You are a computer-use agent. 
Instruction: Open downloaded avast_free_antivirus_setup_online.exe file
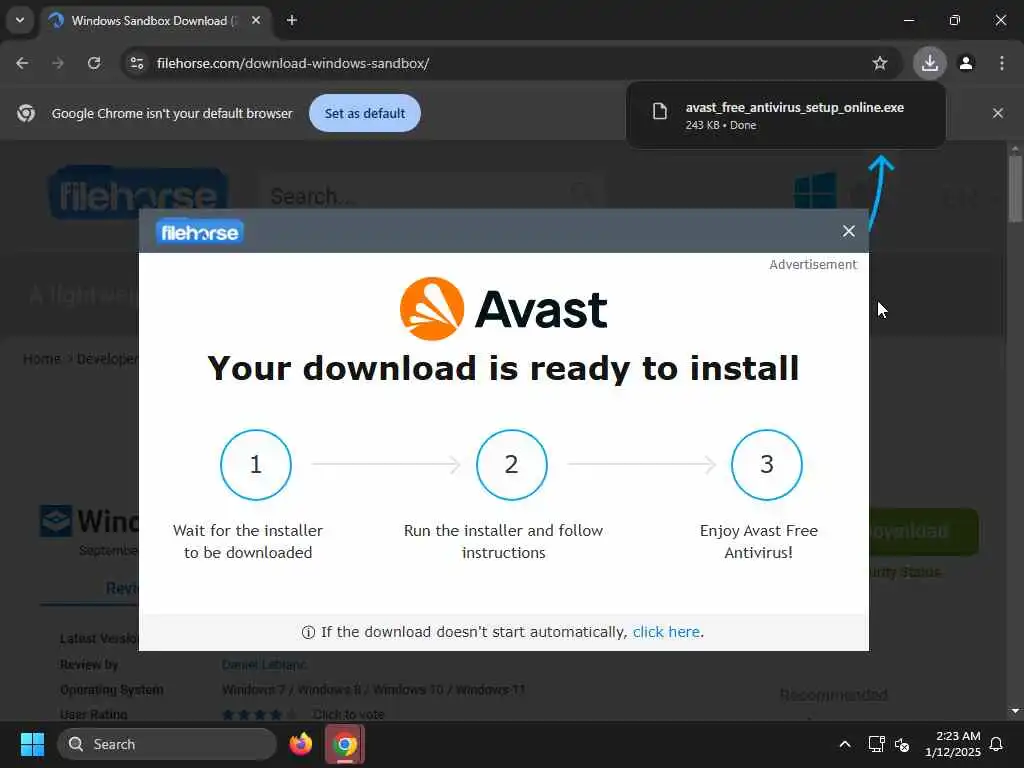(x=786, y=115)
